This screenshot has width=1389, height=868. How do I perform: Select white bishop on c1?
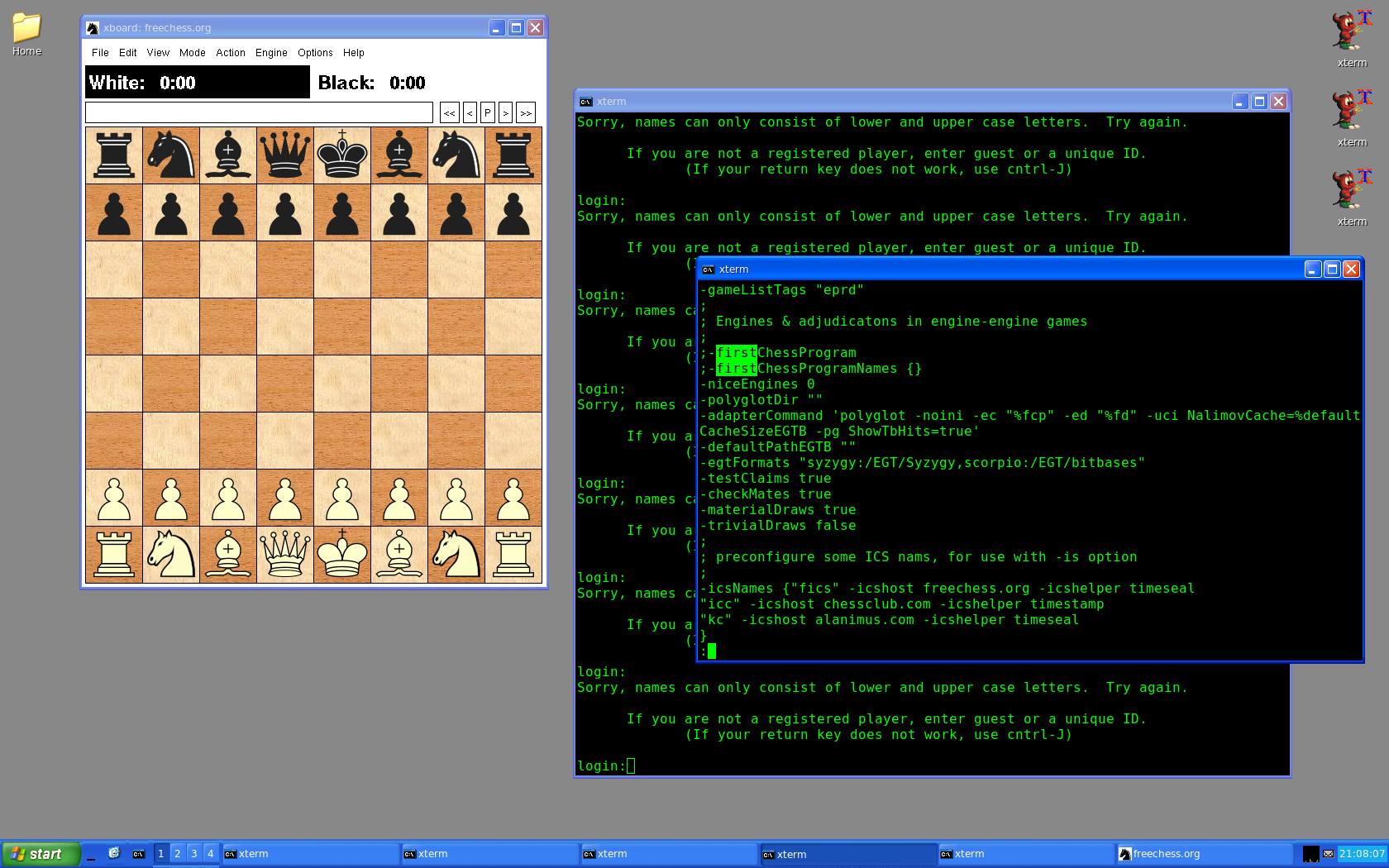[x=228, y=555]
